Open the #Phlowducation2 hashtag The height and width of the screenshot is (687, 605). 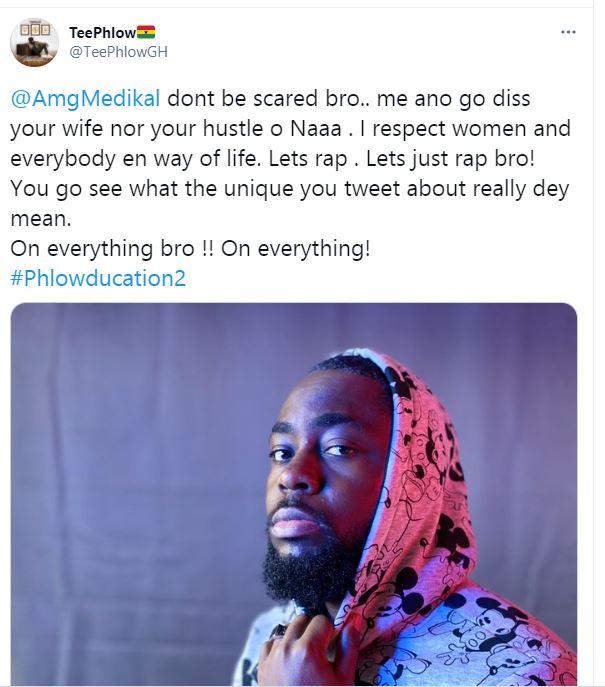[x=97, y=278]
